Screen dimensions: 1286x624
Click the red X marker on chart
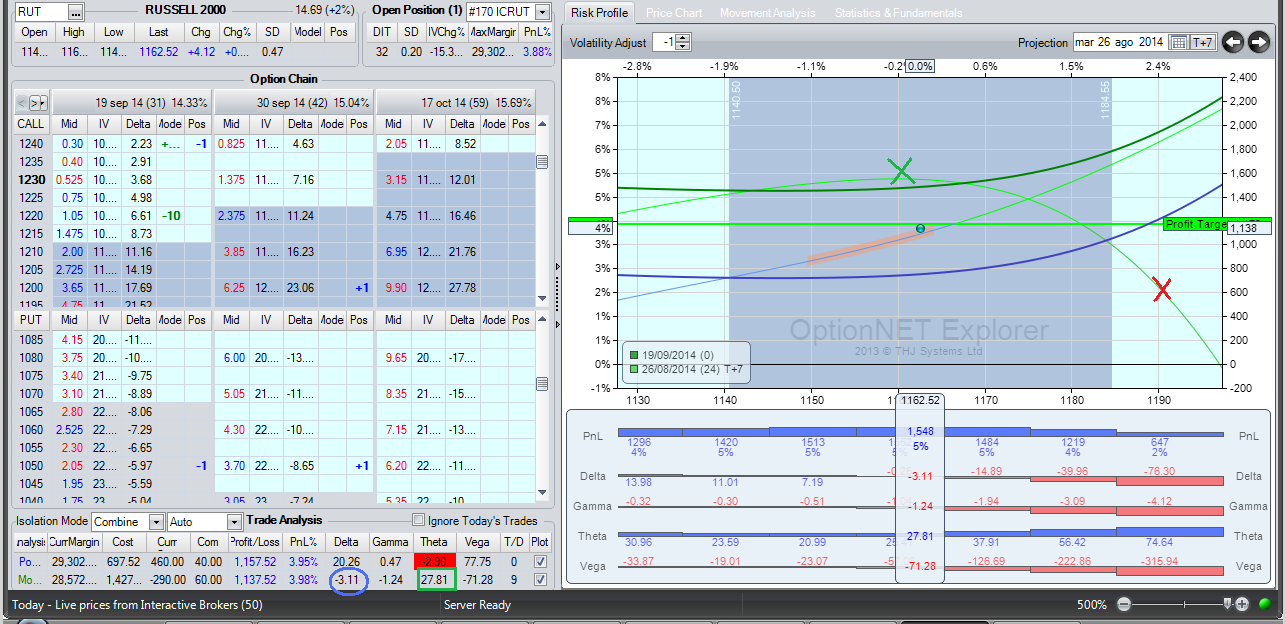click(x=1161, y=290)
